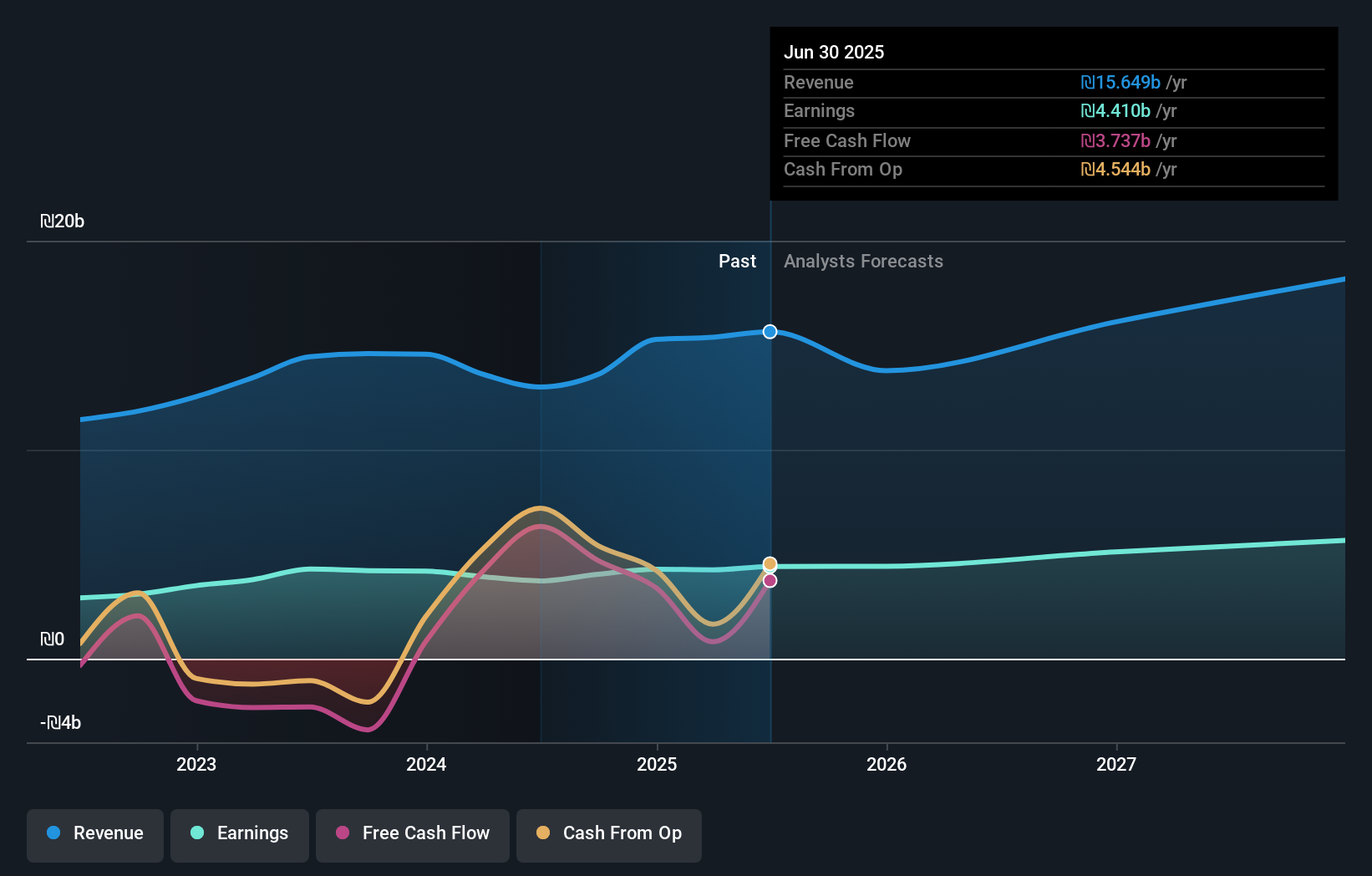Select the Analysts Forecasts section label
This screenshot has height=876, width=1372.
point(863,261)
